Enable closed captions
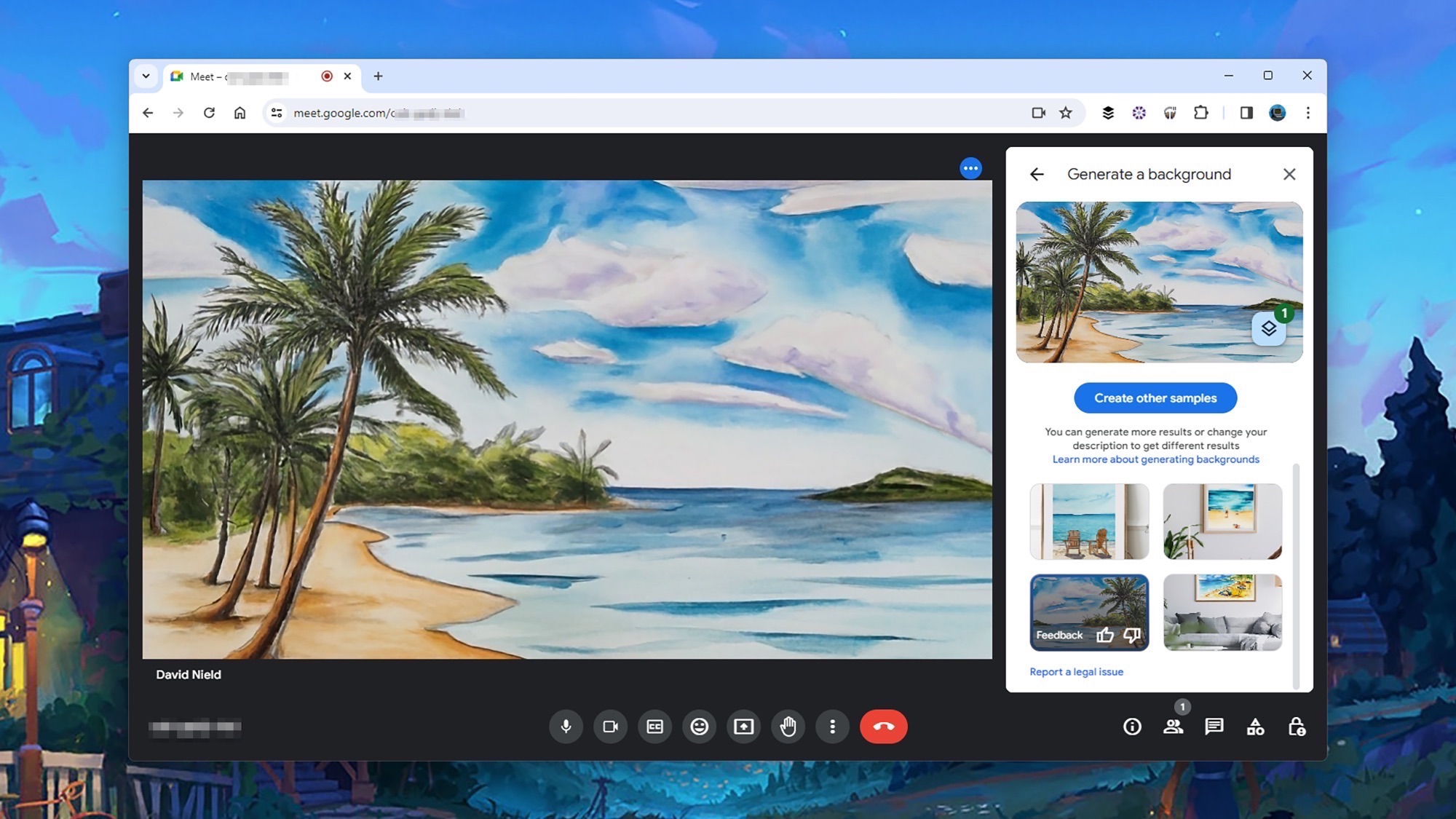Image resolution: width=1456 pixels, height=819 pixels. (654, 726)
